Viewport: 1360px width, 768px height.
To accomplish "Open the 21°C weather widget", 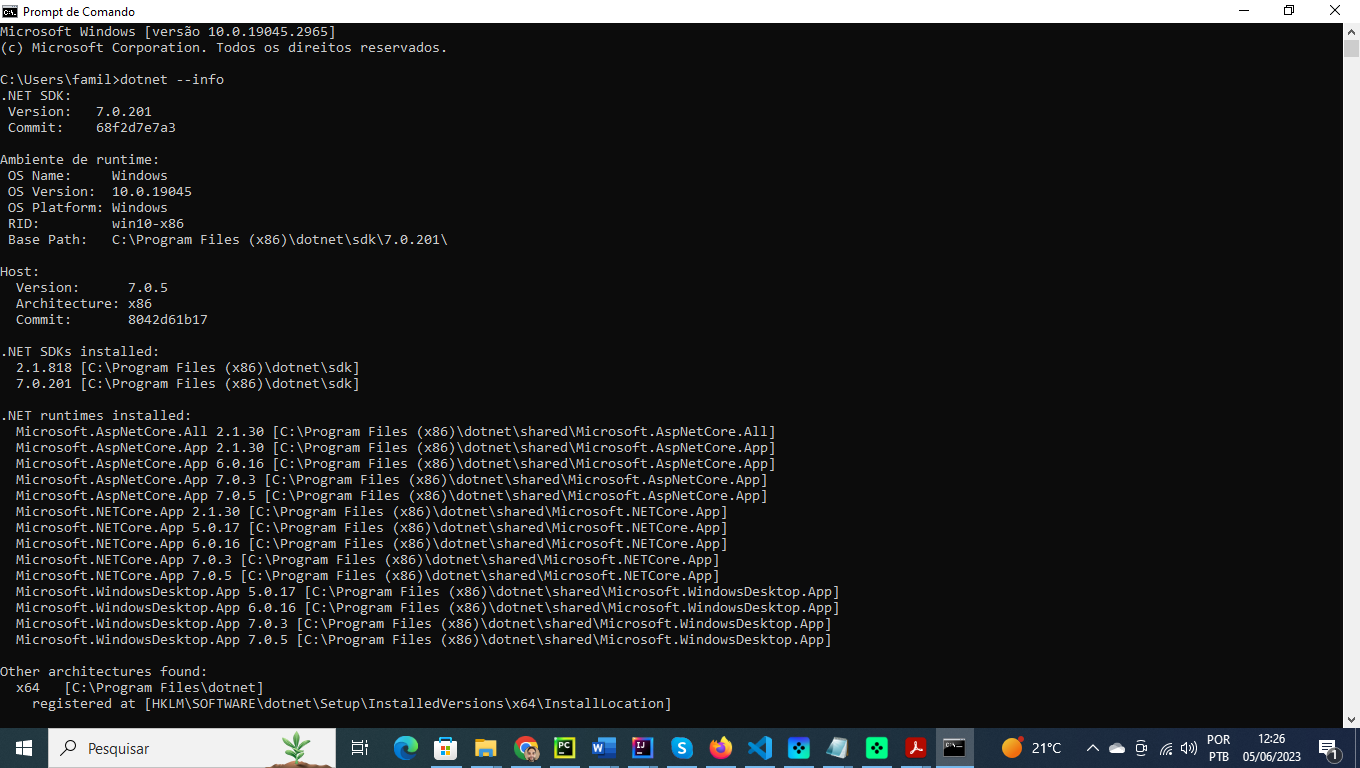I will pyautogui.click(x=1031, y=747).
